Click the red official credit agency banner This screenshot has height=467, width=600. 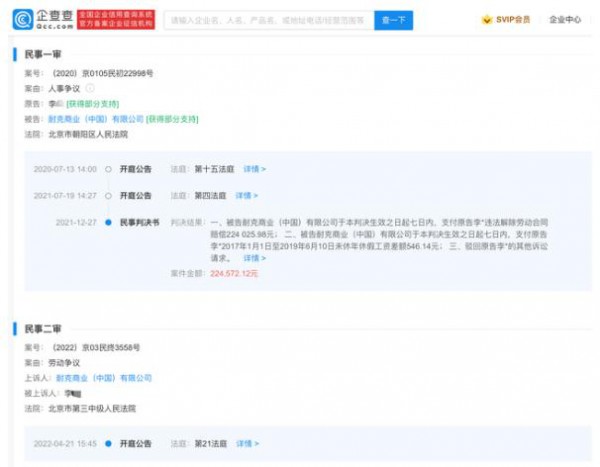[116, 20]
